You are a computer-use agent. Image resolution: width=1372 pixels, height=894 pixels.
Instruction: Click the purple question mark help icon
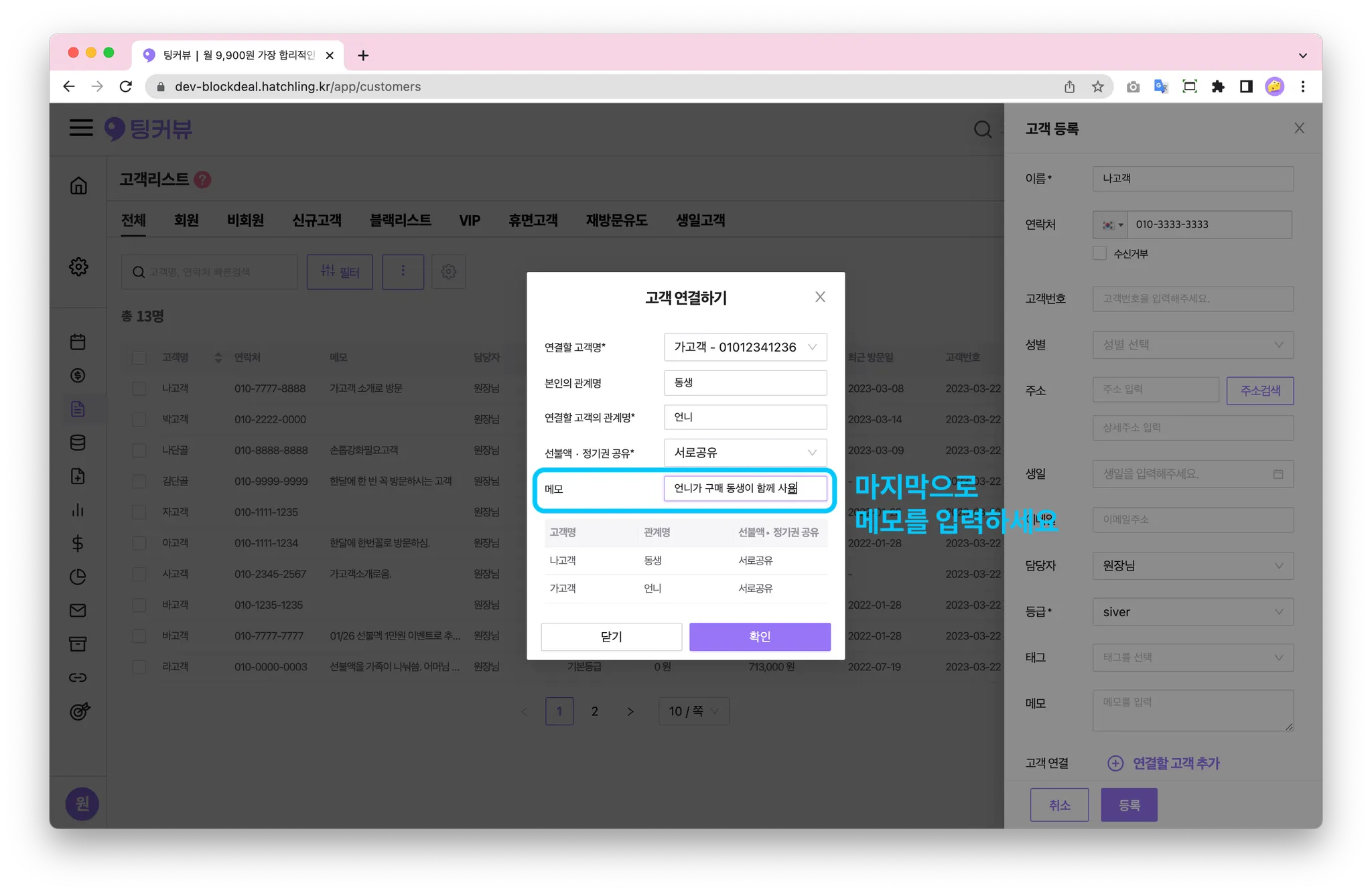coord(202,179)
